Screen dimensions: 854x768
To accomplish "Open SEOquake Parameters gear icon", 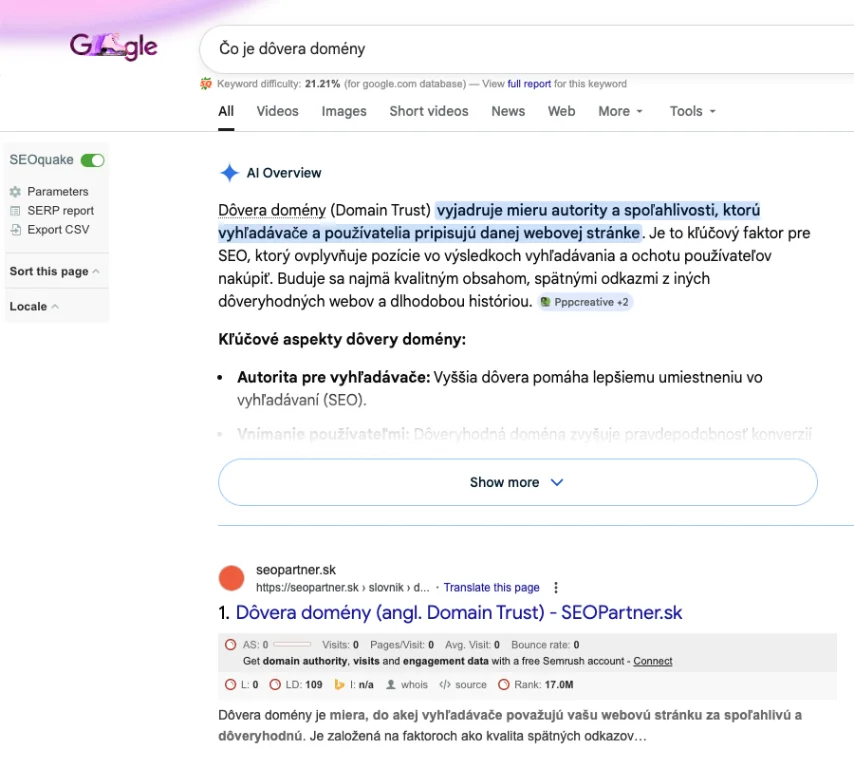I will tap(15, 191).
